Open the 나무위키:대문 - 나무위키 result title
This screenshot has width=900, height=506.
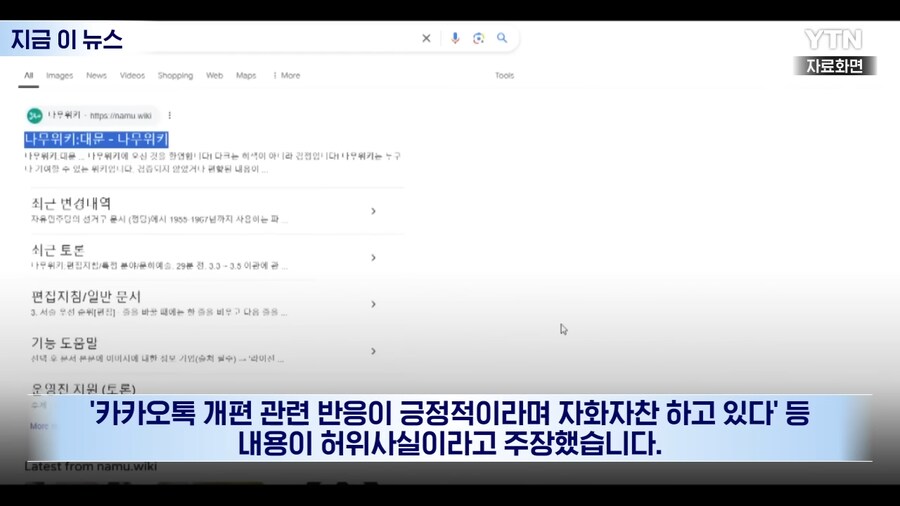click(x=96, y=139)
